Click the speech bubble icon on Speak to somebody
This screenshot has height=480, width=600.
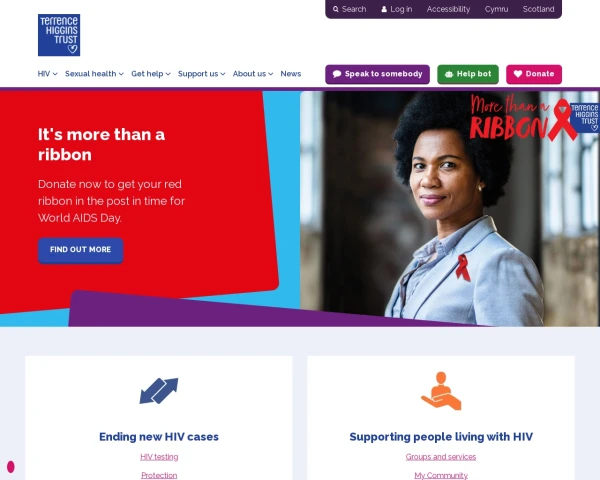(337, 74)
